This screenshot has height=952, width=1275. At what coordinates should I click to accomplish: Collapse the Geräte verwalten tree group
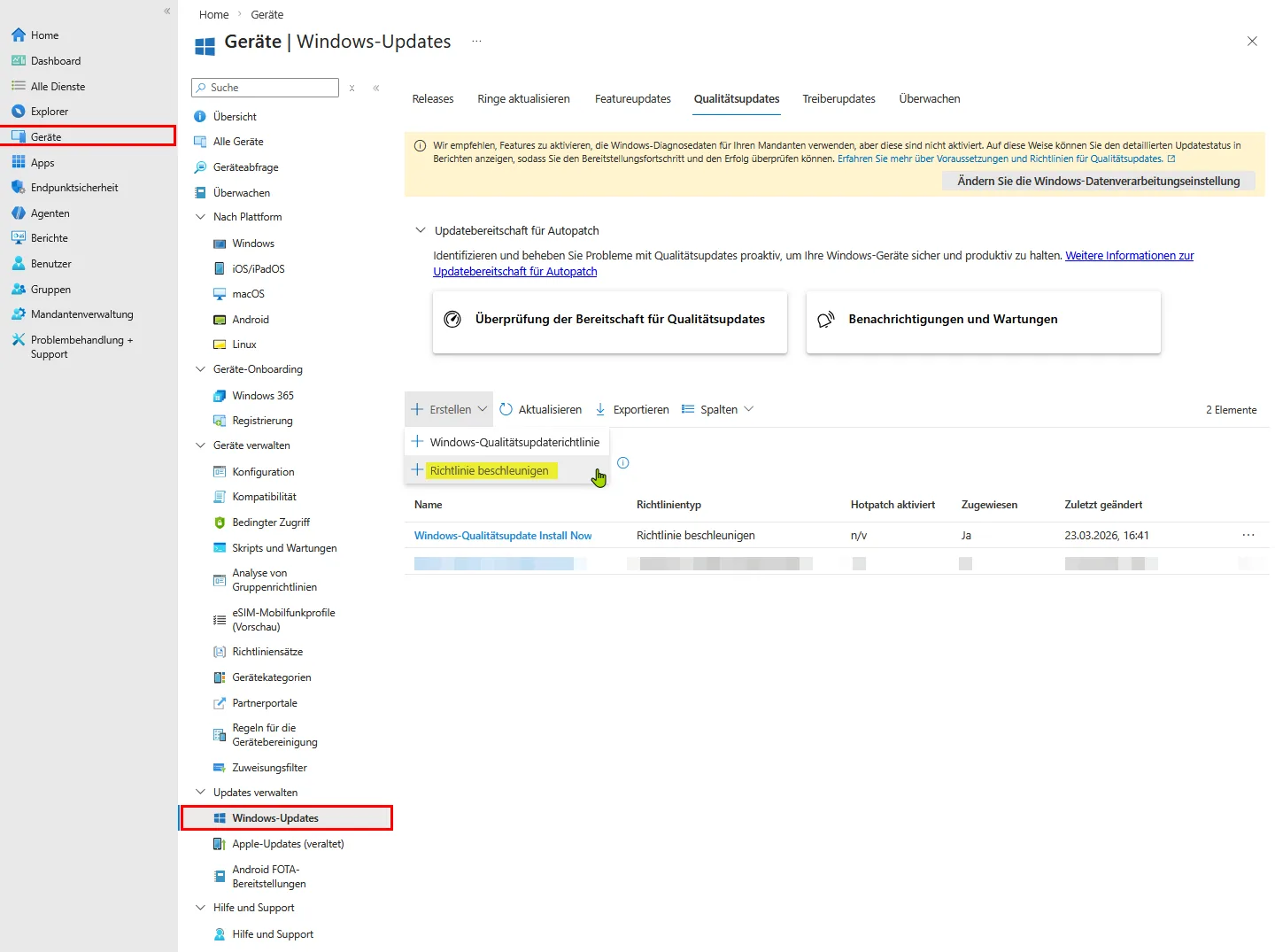pos(200,445)
